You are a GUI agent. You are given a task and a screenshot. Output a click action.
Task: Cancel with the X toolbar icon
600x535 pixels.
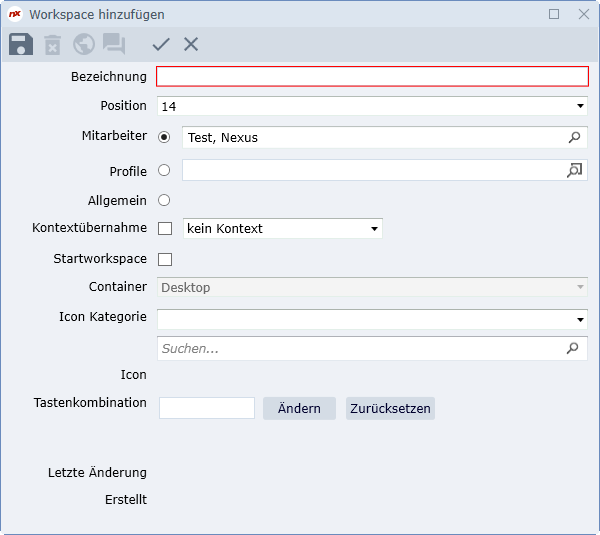tap(191, 44)
